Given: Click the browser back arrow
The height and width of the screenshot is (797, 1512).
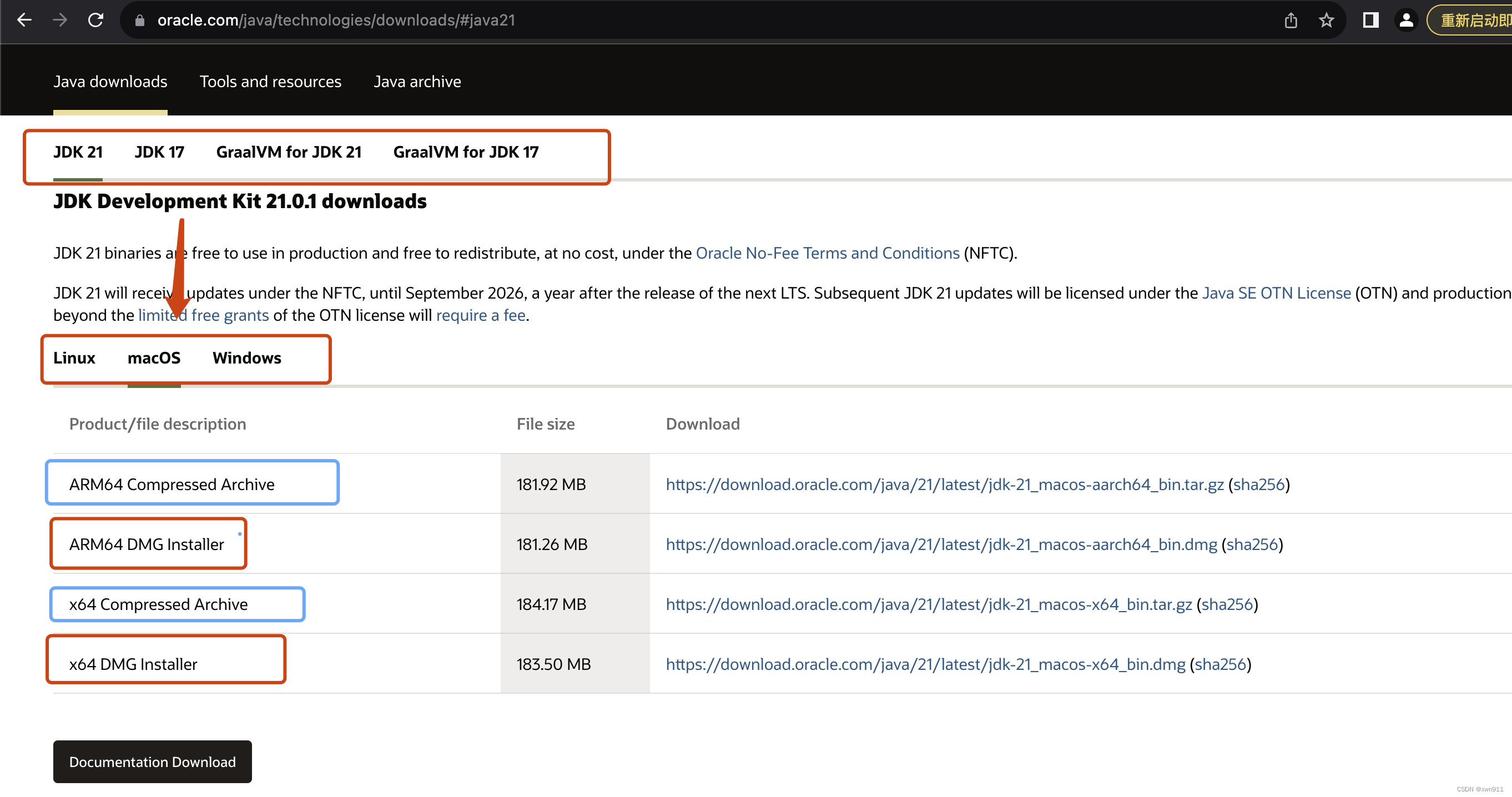Looking at the screenshot, I should click(x=24, y=21).
